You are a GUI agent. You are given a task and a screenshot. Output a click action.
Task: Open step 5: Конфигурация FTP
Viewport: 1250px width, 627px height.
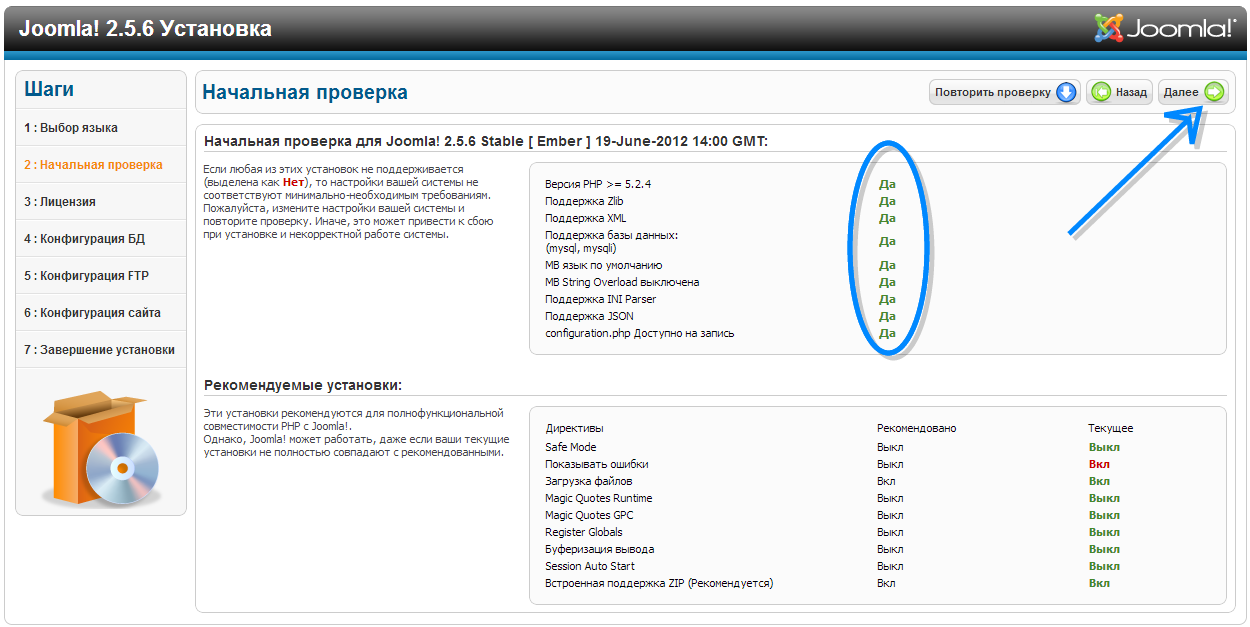(x=87, y=276)
